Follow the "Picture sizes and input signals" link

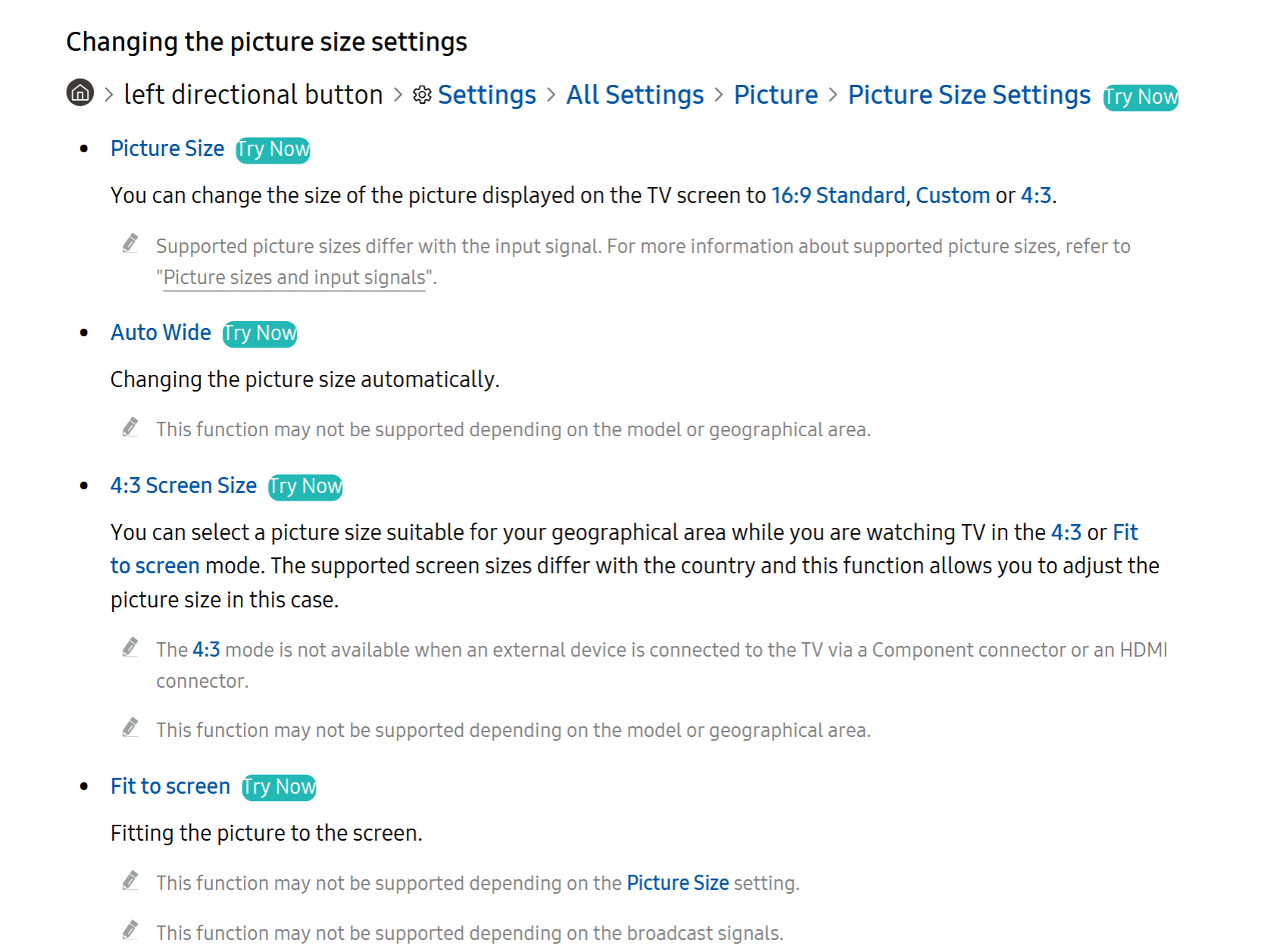click(295, 278)
